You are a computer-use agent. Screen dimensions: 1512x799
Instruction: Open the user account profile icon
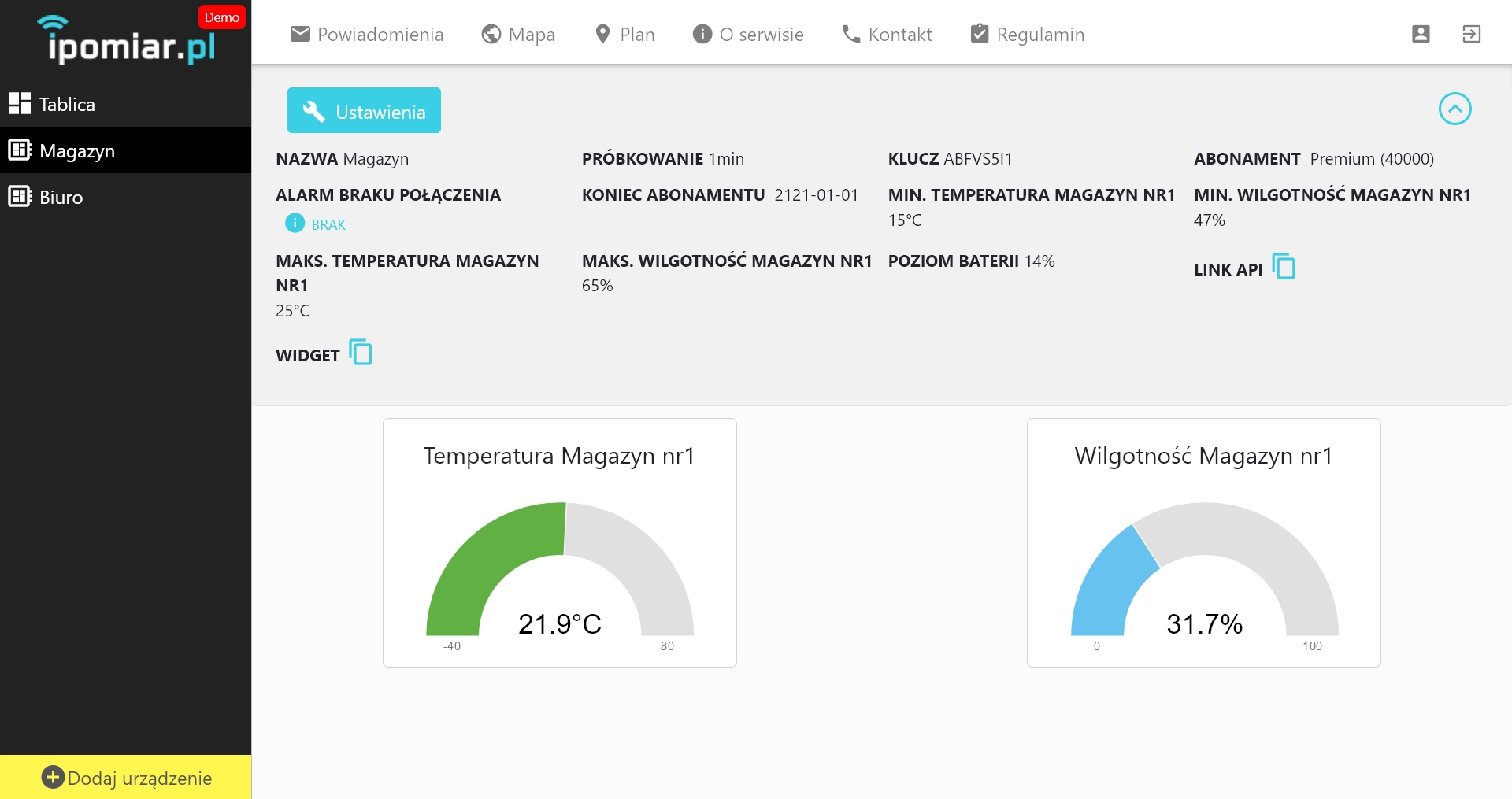pyautogui.click(x=1421, y=34)
